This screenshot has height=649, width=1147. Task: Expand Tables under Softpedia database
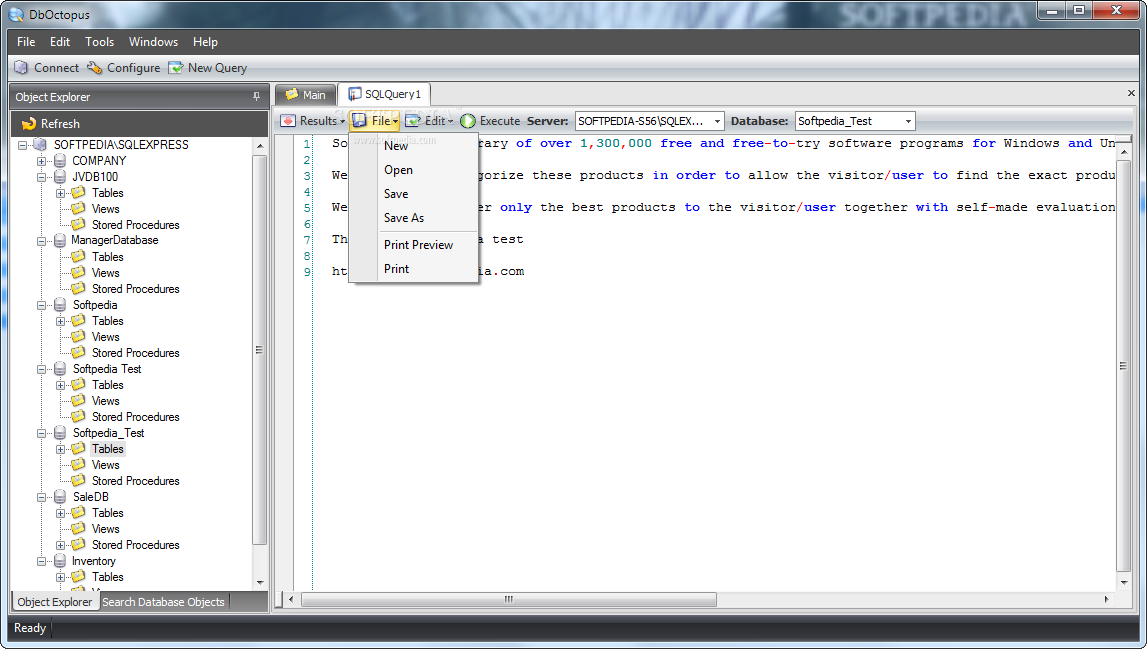(x=61, y=321)
